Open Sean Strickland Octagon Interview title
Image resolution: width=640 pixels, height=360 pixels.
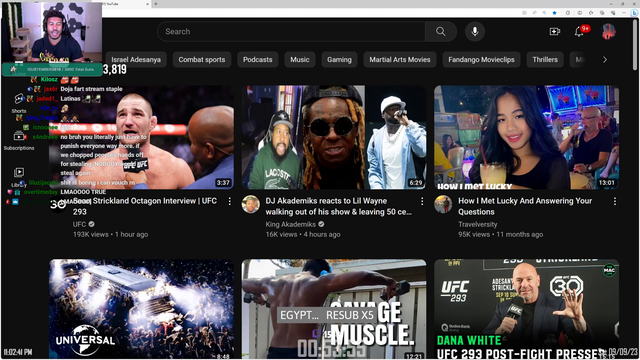(x=145, y=206)
